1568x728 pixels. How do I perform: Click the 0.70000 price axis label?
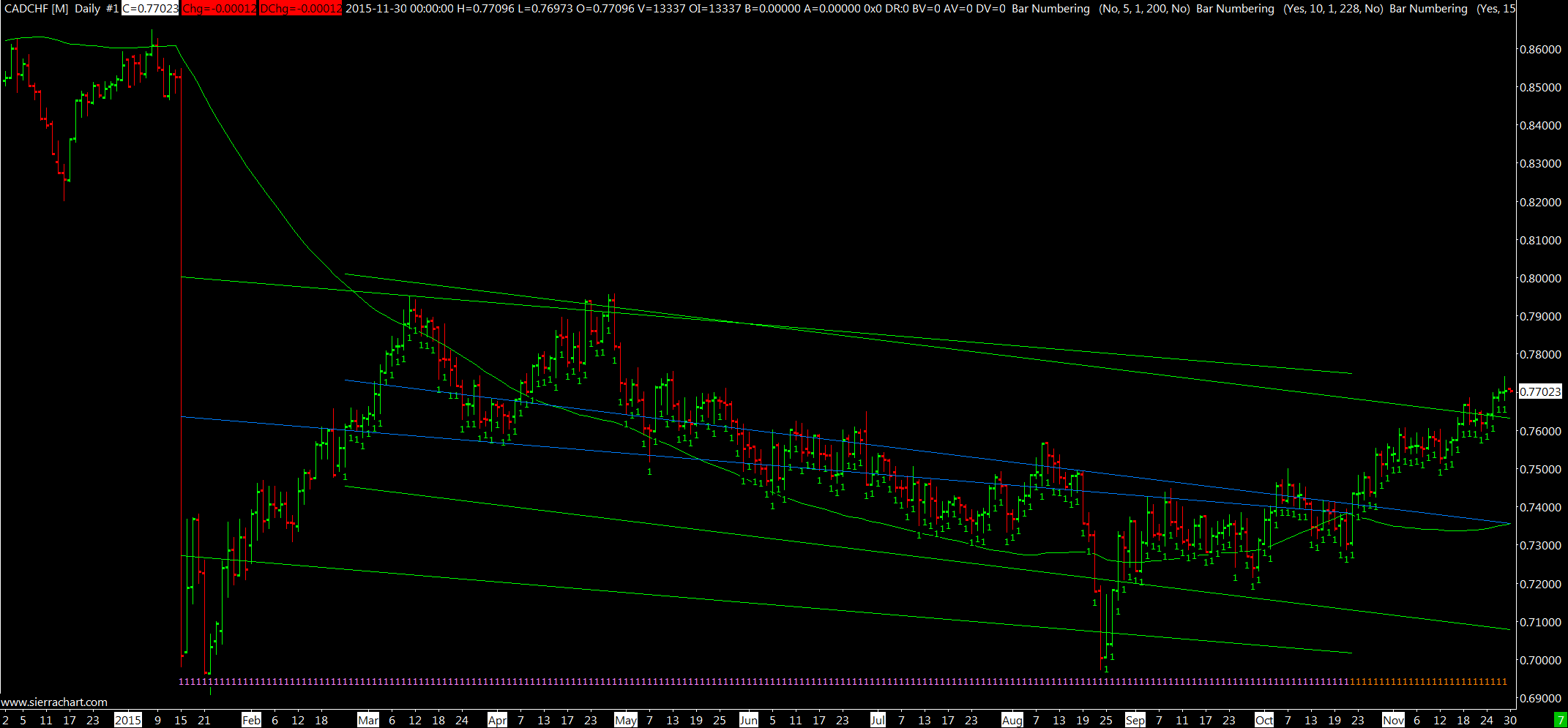(1540, 660)
